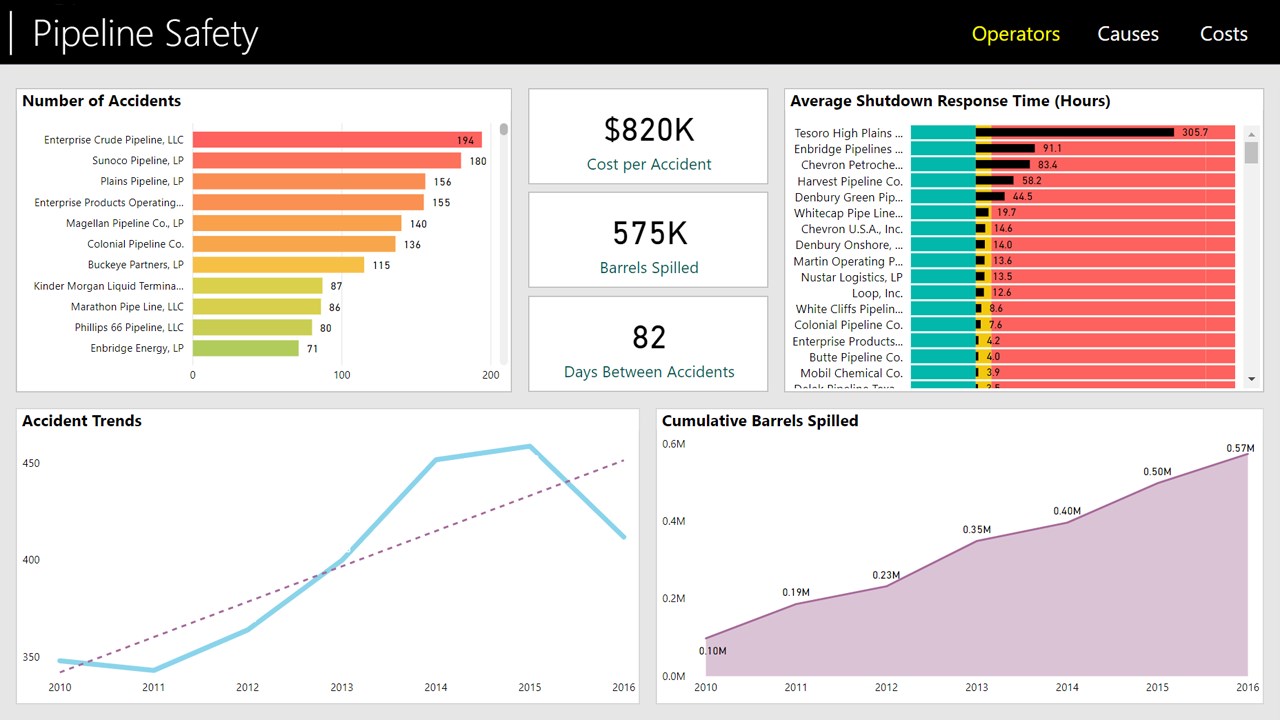Click the Colonial Pipeline Co. accidents bar

click(294, 244)
